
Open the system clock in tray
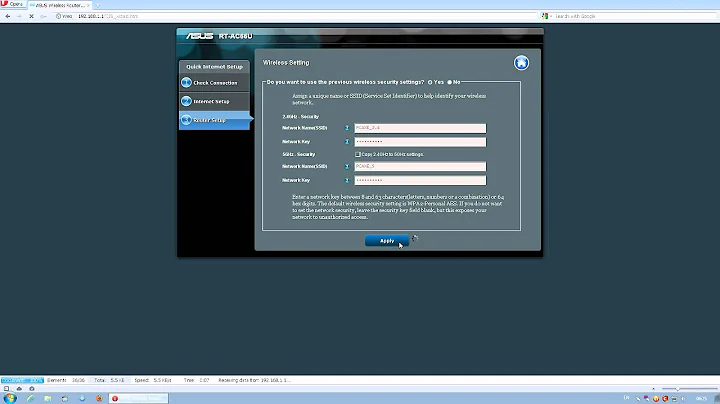pyautogui.click(x=701, y=398)
